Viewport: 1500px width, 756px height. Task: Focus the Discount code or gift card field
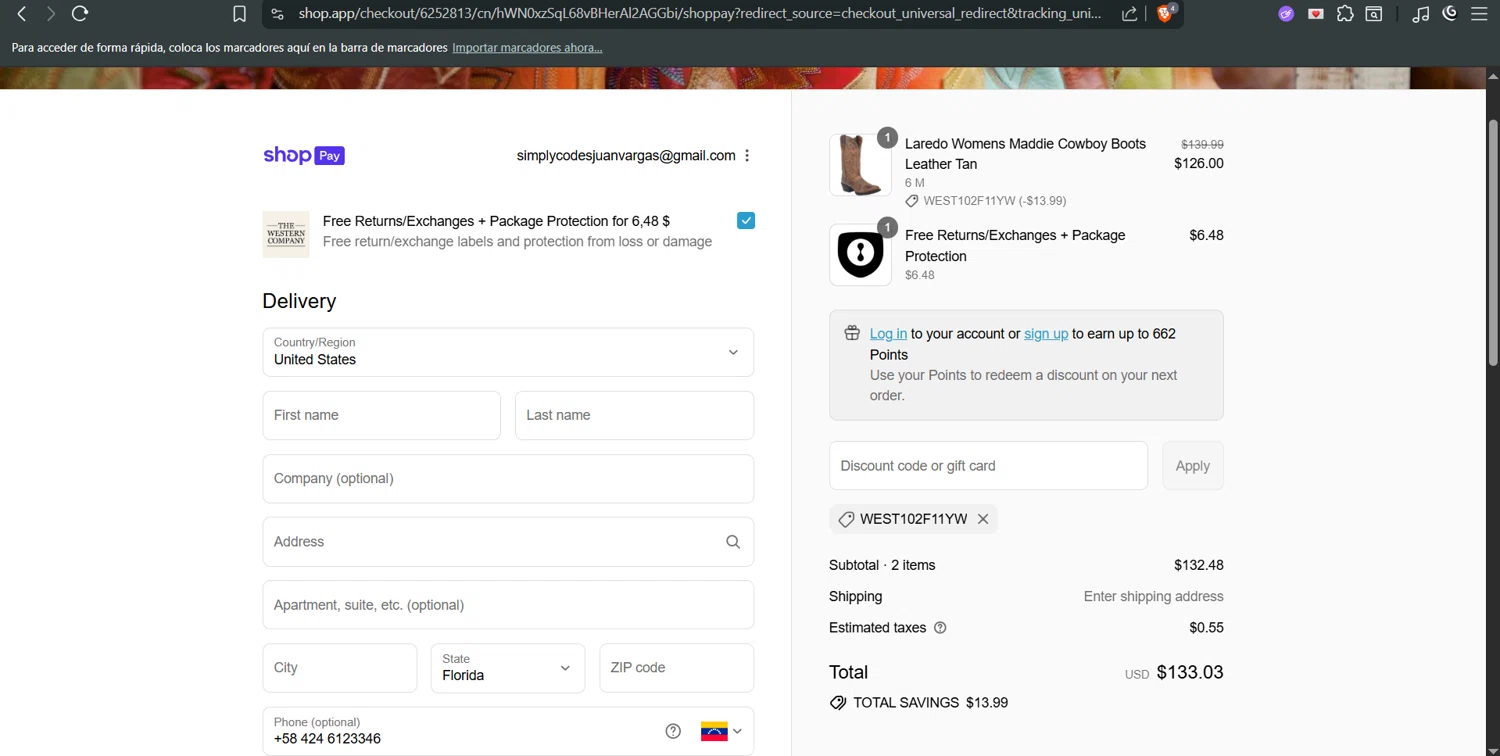988,466
